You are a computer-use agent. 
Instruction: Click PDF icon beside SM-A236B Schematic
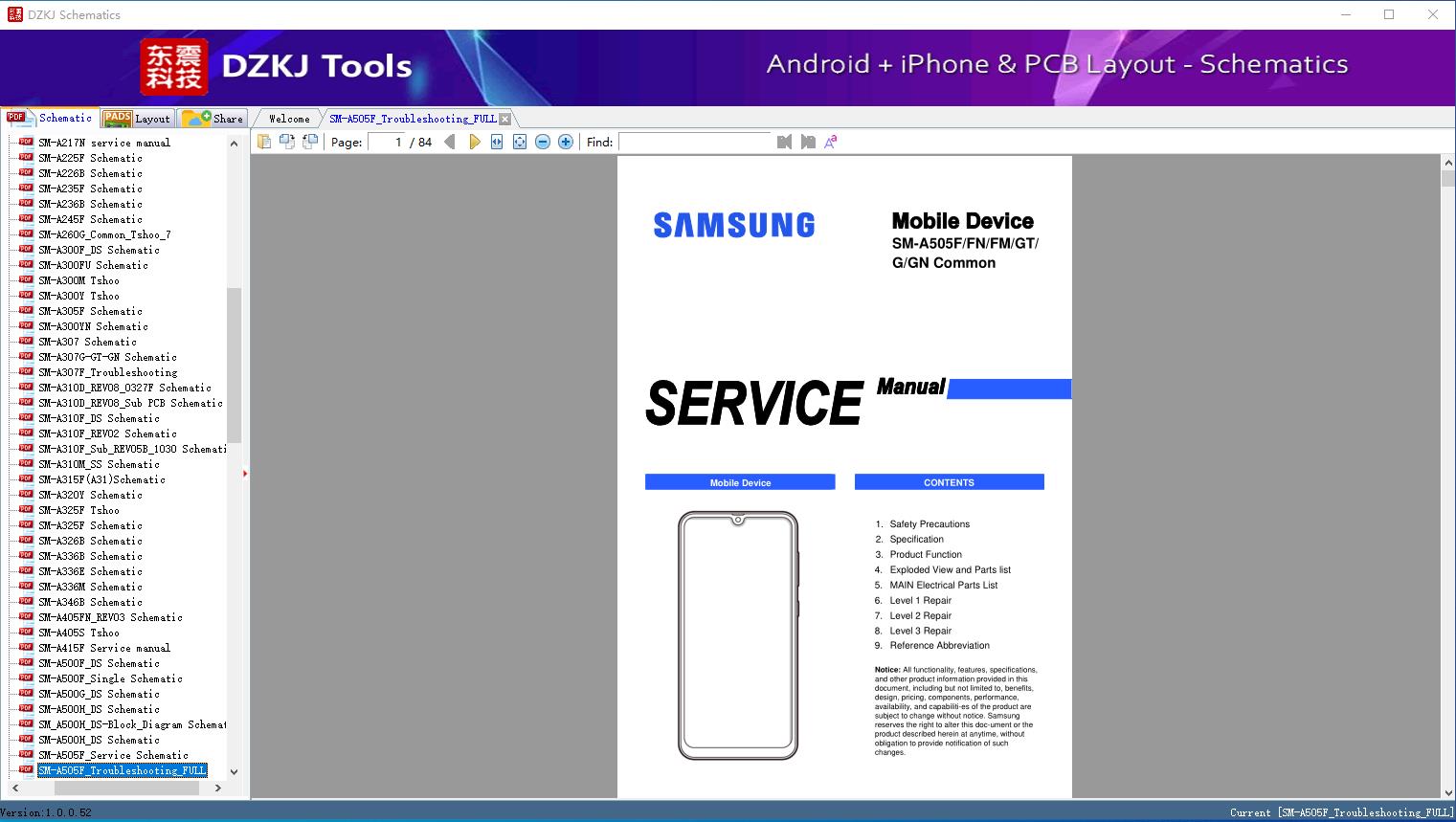(x=26, y=203)
